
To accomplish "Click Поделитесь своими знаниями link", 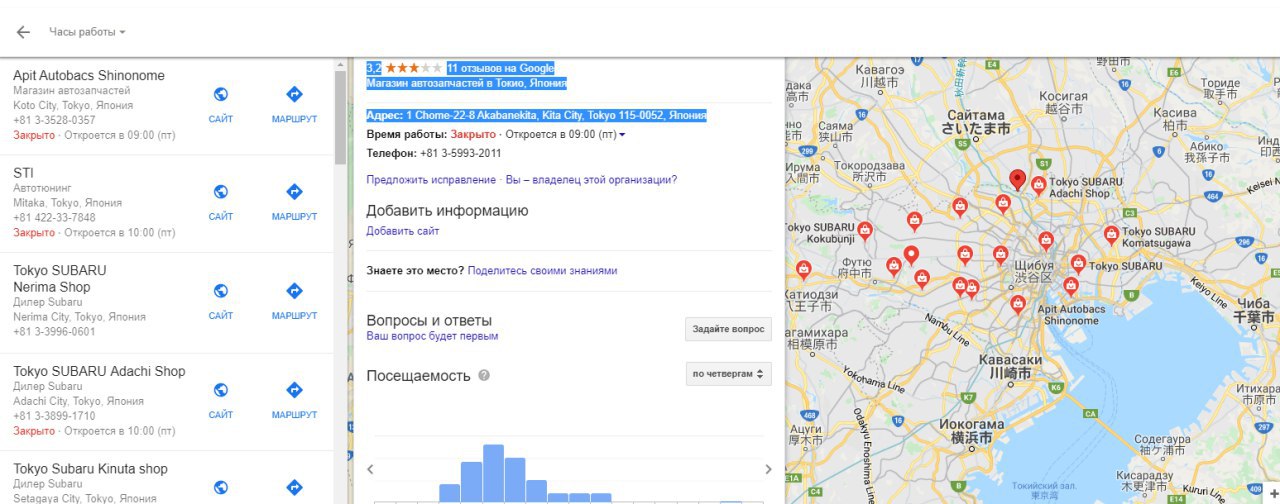I will (x=542, y=271).
